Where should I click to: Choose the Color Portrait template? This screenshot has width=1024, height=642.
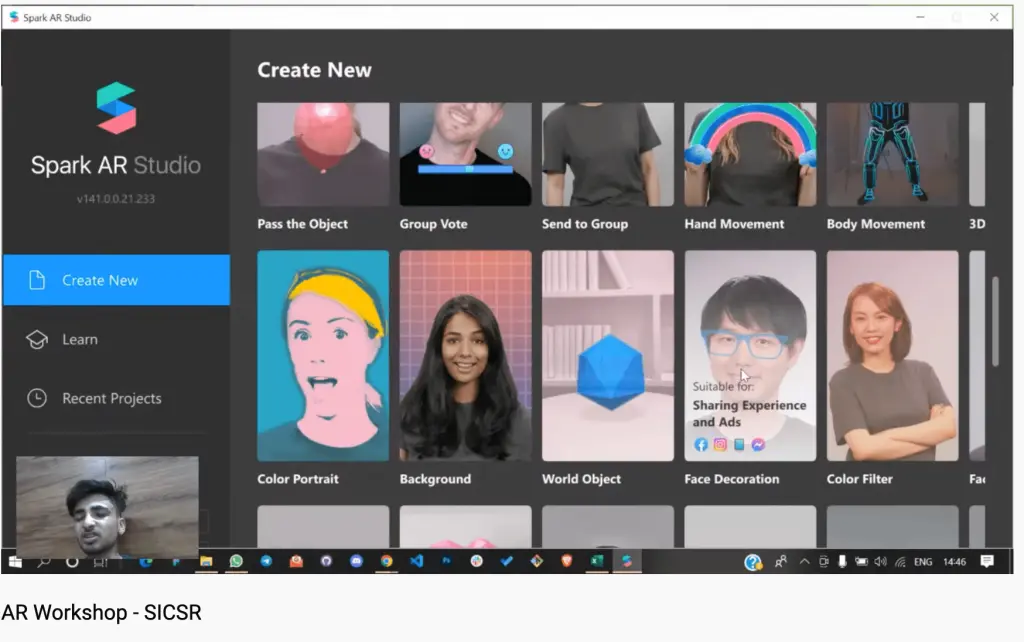323,356
